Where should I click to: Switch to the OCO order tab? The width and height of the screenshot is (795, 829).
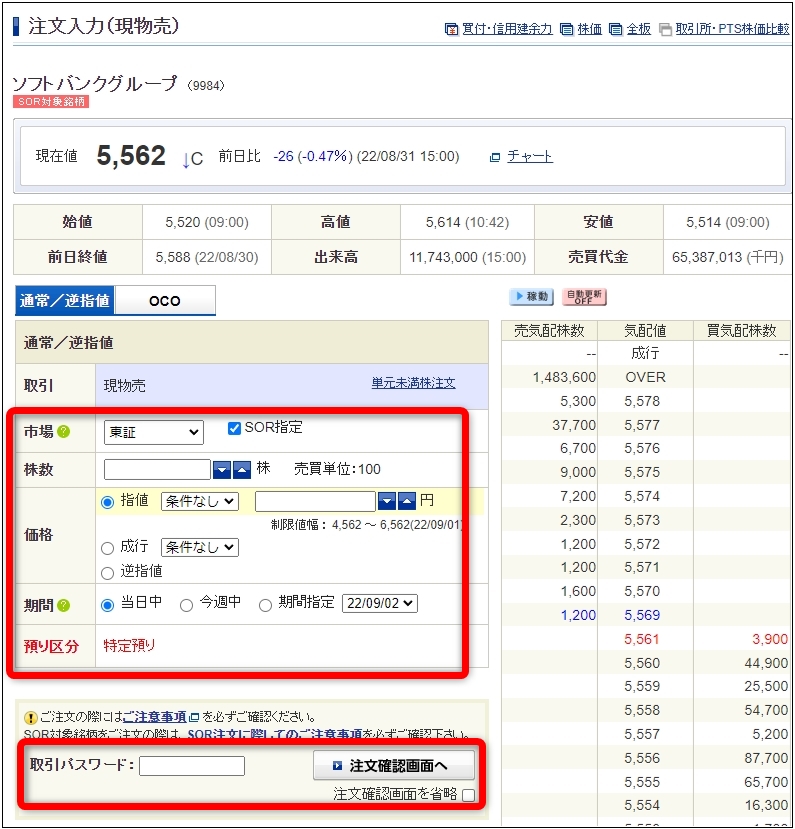pyautogui.click(x=164, y=300)
